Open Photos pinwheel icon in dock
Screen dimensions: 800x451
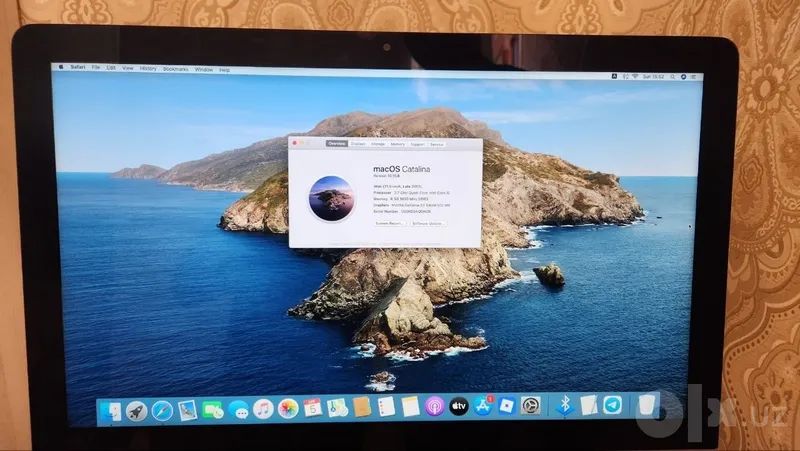[x=288, y=408]
